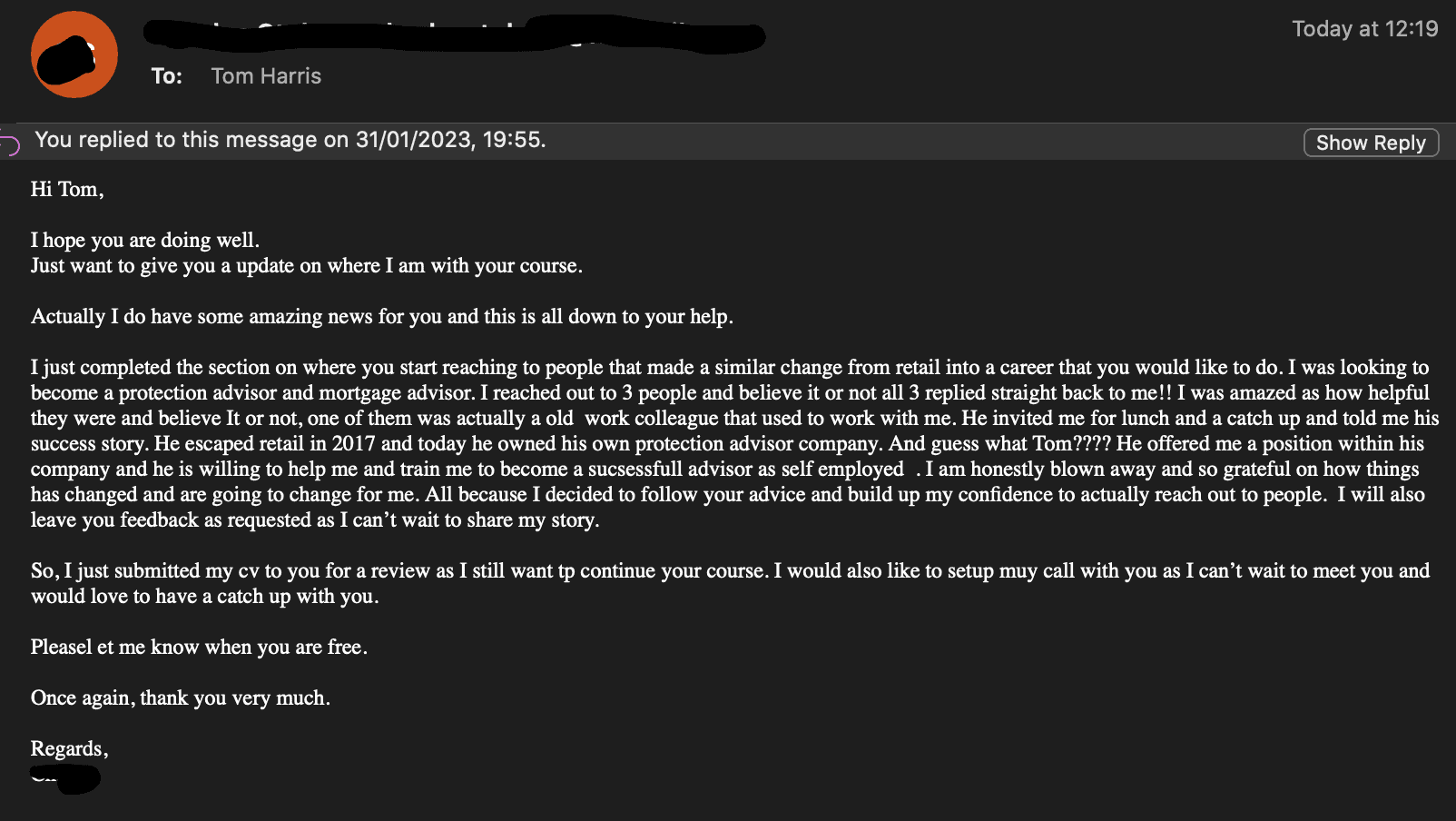Viewport: 1456px width, 821px height.
Task: Click the 'To:' field label
Action: point(167,76)
